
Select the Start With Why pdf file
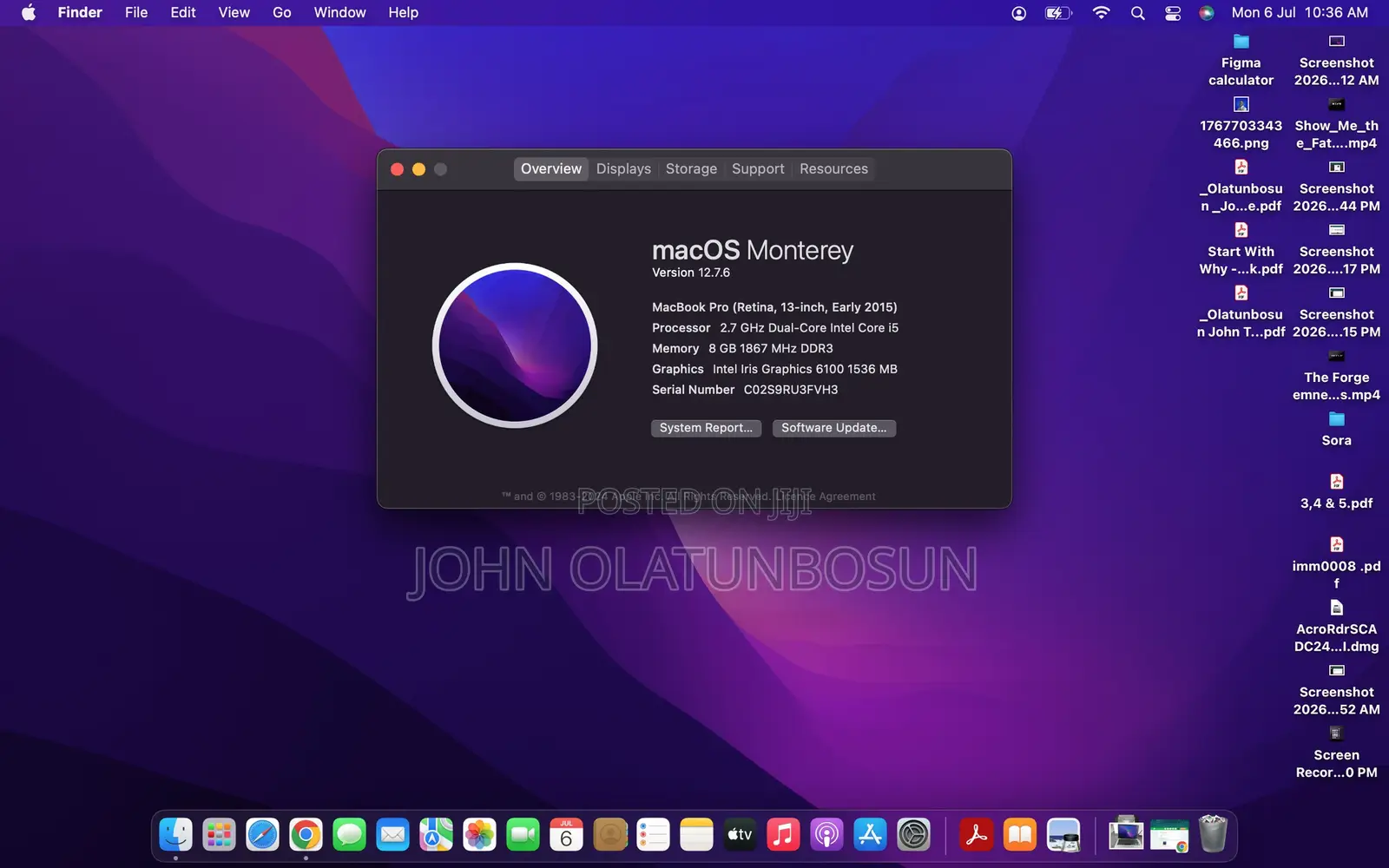click(1241, 249)
